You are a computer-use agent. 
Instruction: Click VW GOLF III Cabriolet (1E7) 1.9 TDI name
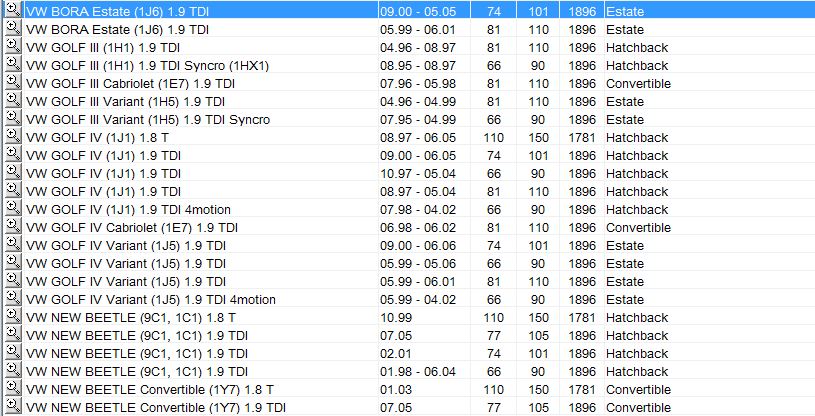coord(130,84)
